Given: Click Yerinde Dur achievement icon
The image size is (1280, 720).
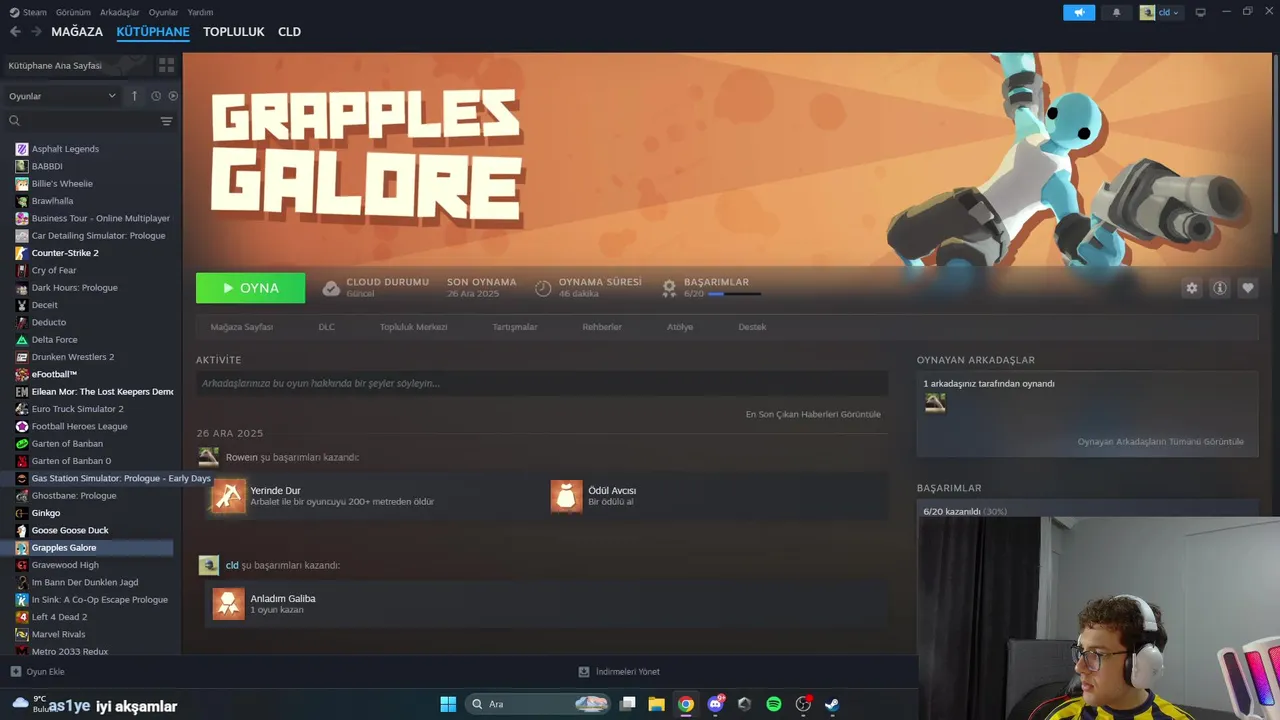Looking at the screenshot, I should [x=229, y=496].
